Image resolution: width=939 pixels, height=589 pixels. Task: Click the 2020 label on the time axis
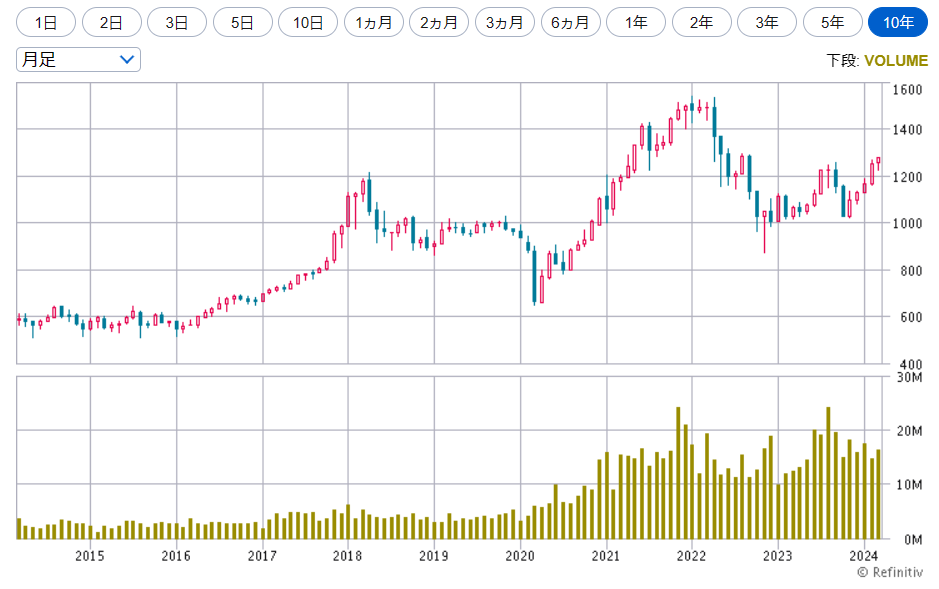(x=520, y=556)
